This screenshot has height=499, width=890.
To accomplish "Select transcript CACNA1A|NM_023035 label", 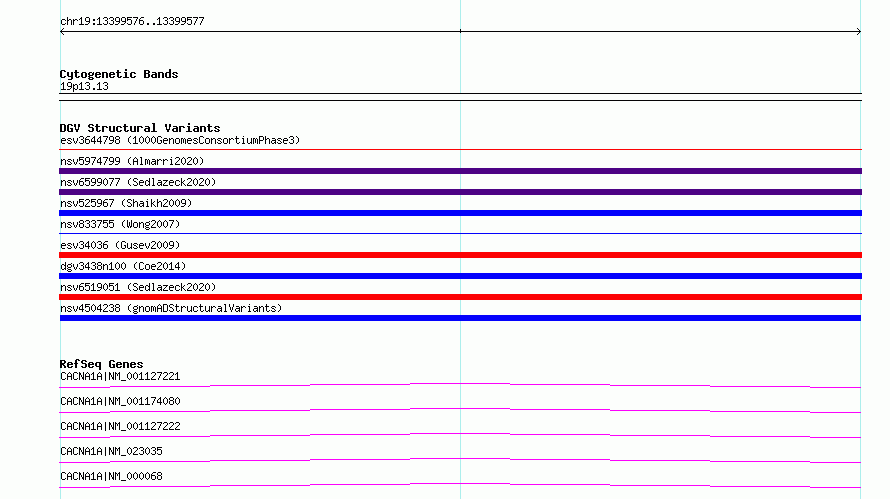I will [111, 451].
